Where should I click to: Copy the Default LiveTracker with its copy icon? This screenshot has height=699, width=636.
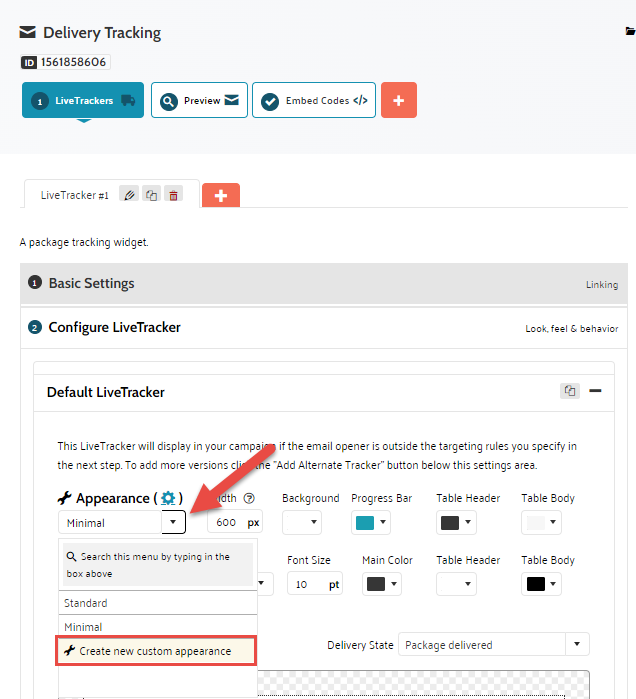coord(570,391)
